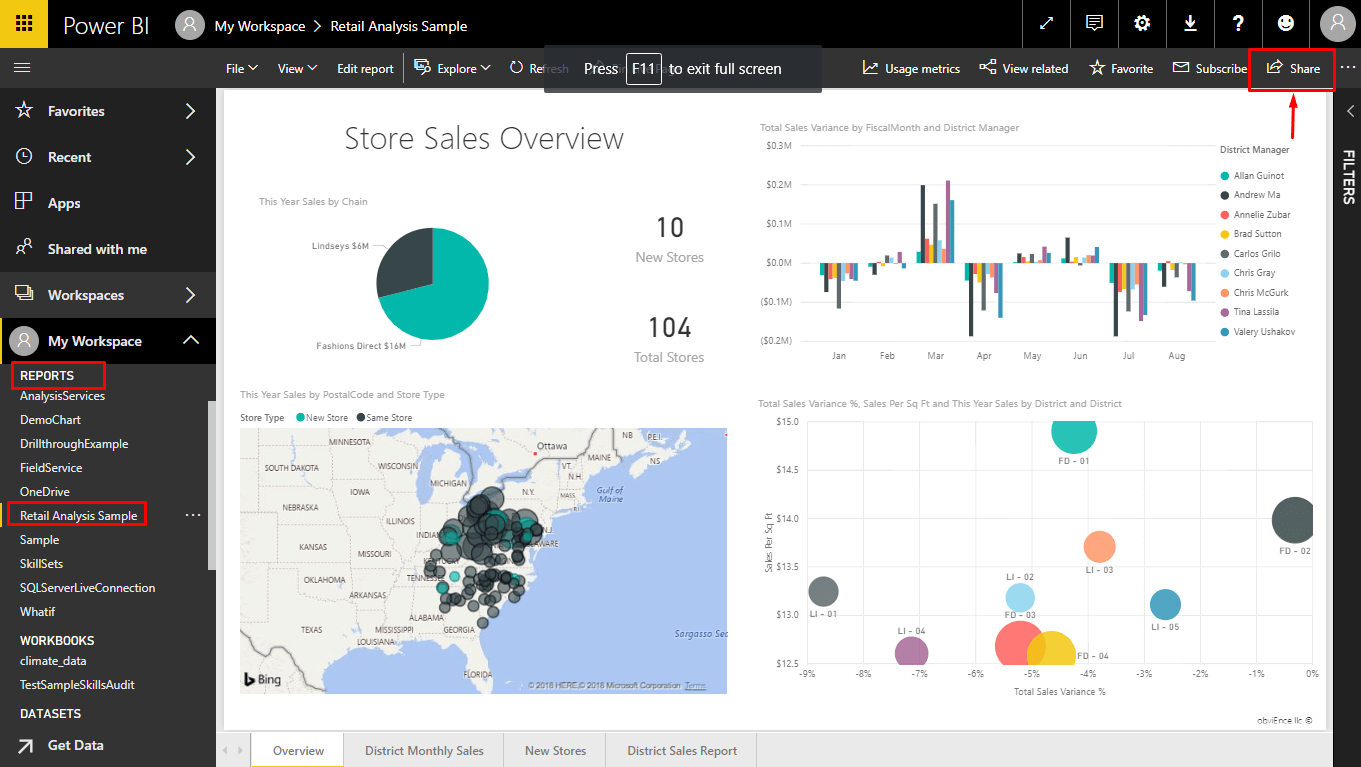Viewport: 1361px width, 767px height.
Task: Click the LI - 05 bubble
Action: [1165, 604]
